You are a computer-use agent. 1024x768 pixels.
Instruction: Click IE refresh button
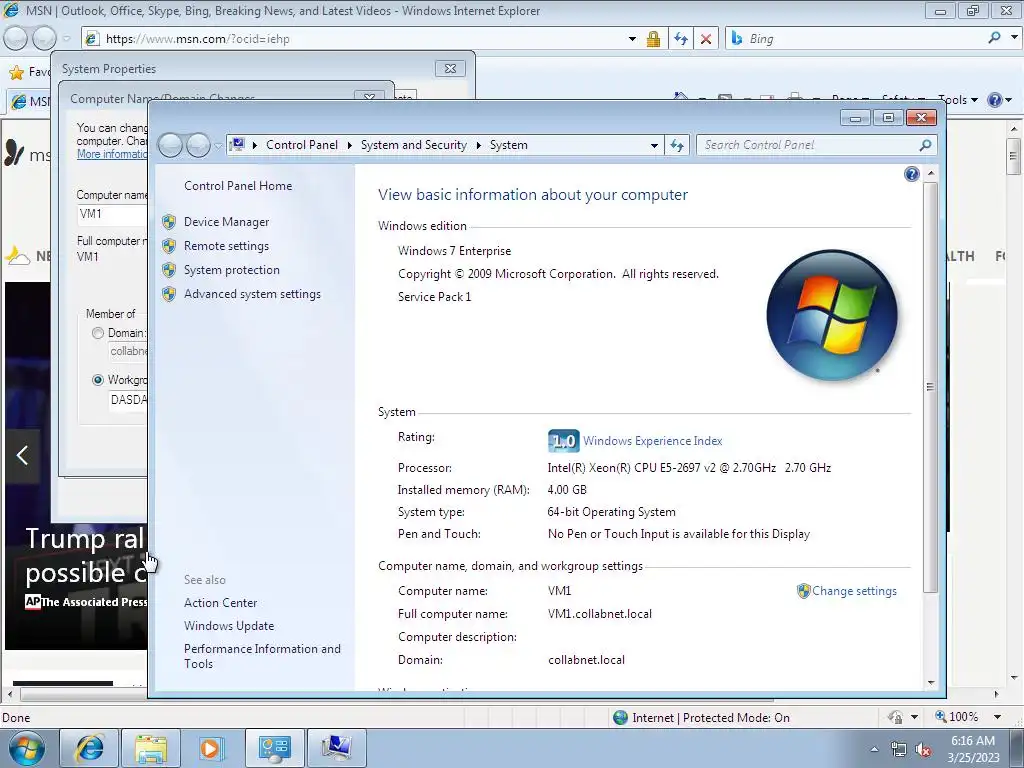pos(680,39)
